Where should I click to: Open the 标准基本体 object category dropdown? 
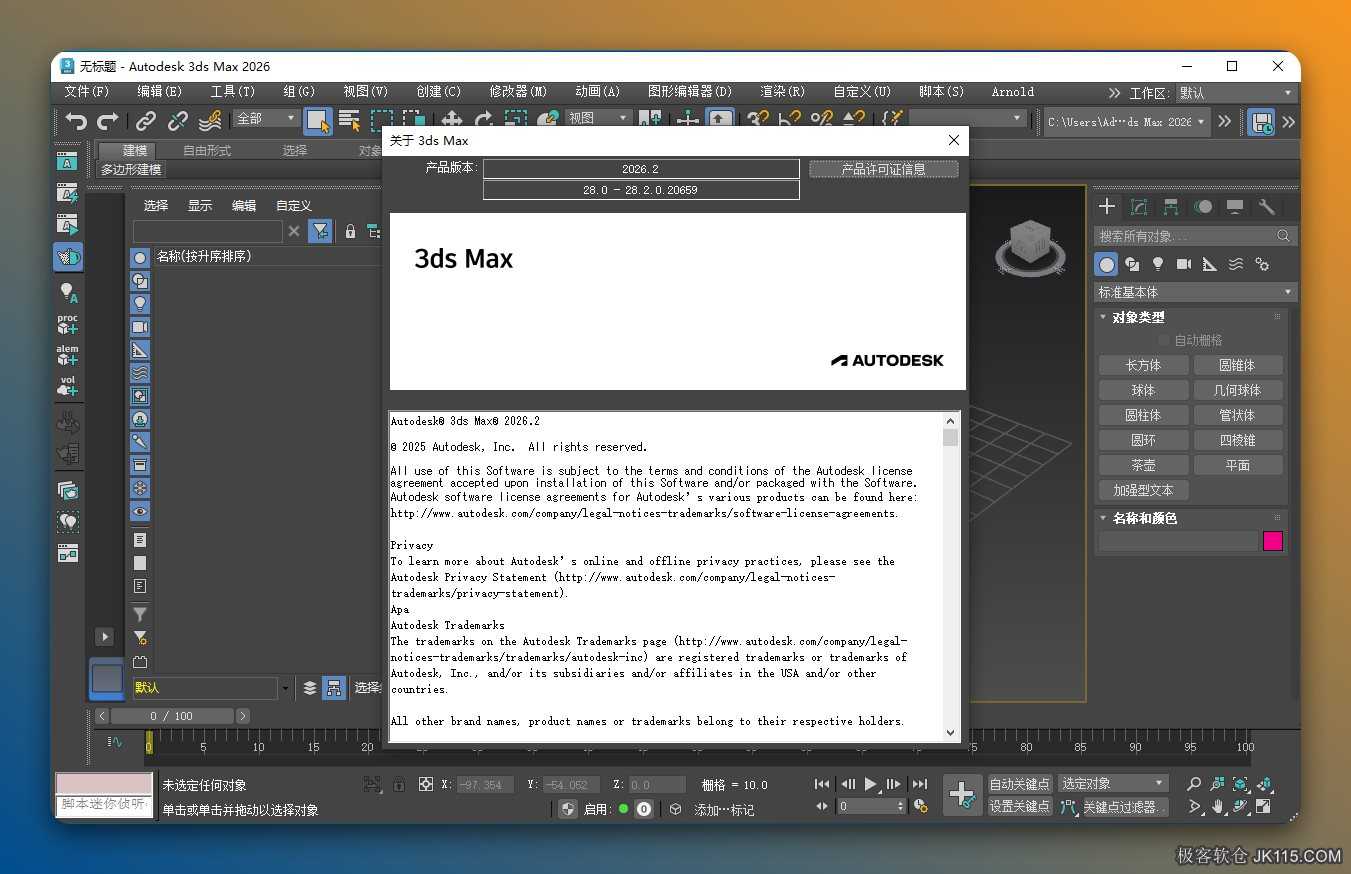click(1196, 292)
